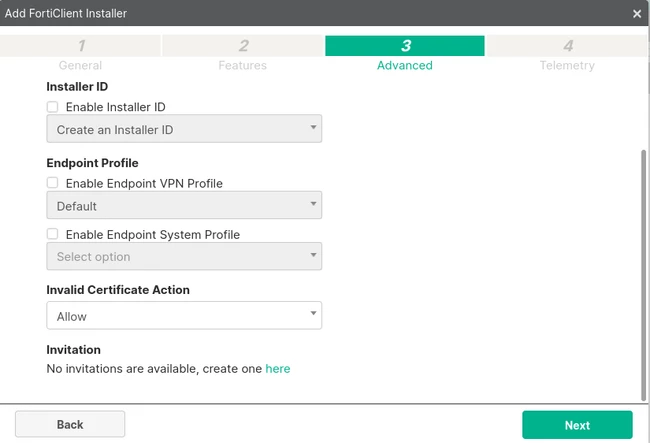Open the Select option system profile dropdown
650x443 pixels.
(184, 256)
